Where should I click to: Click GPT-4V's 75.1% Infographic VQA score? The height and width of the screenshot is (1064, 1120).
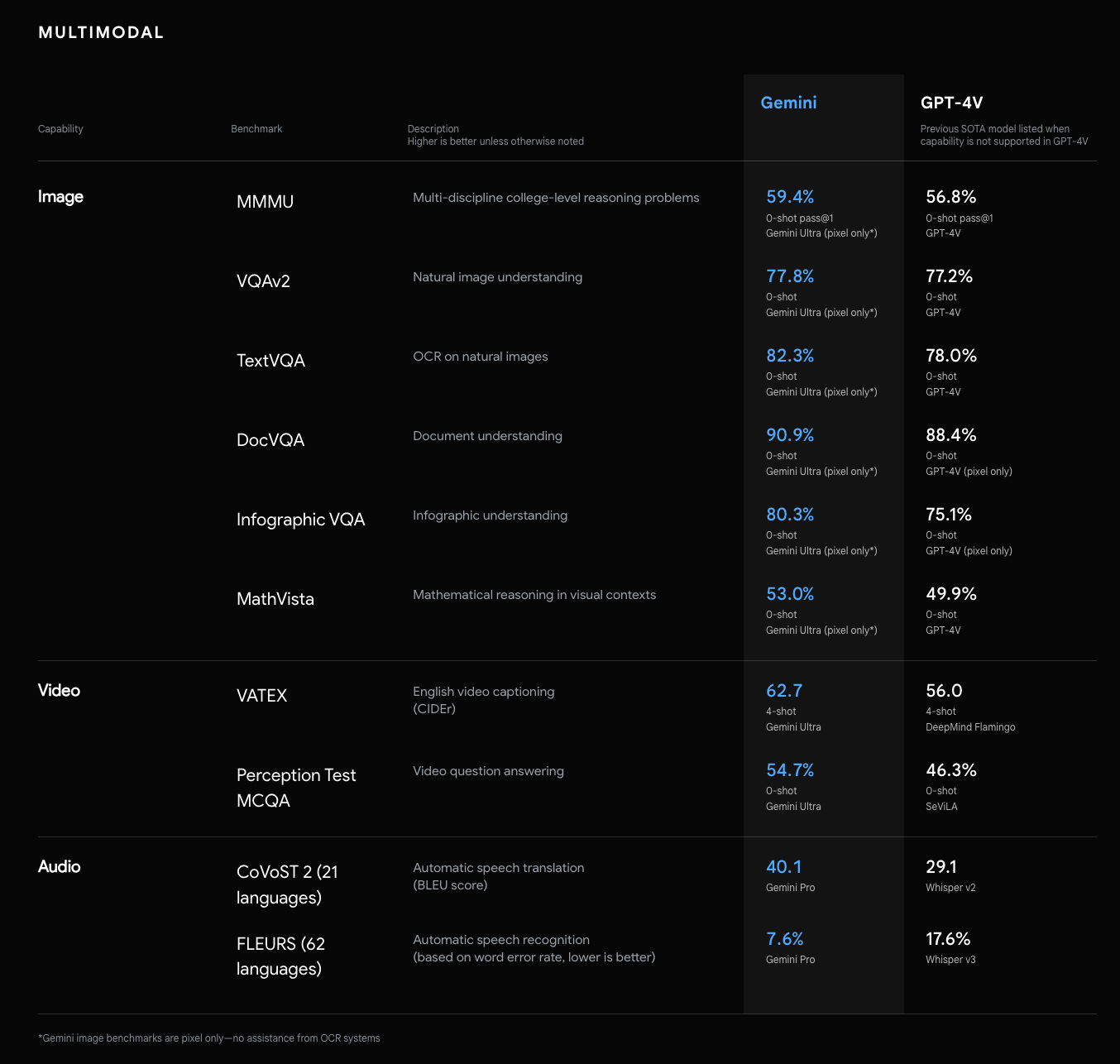pos(949,515)
